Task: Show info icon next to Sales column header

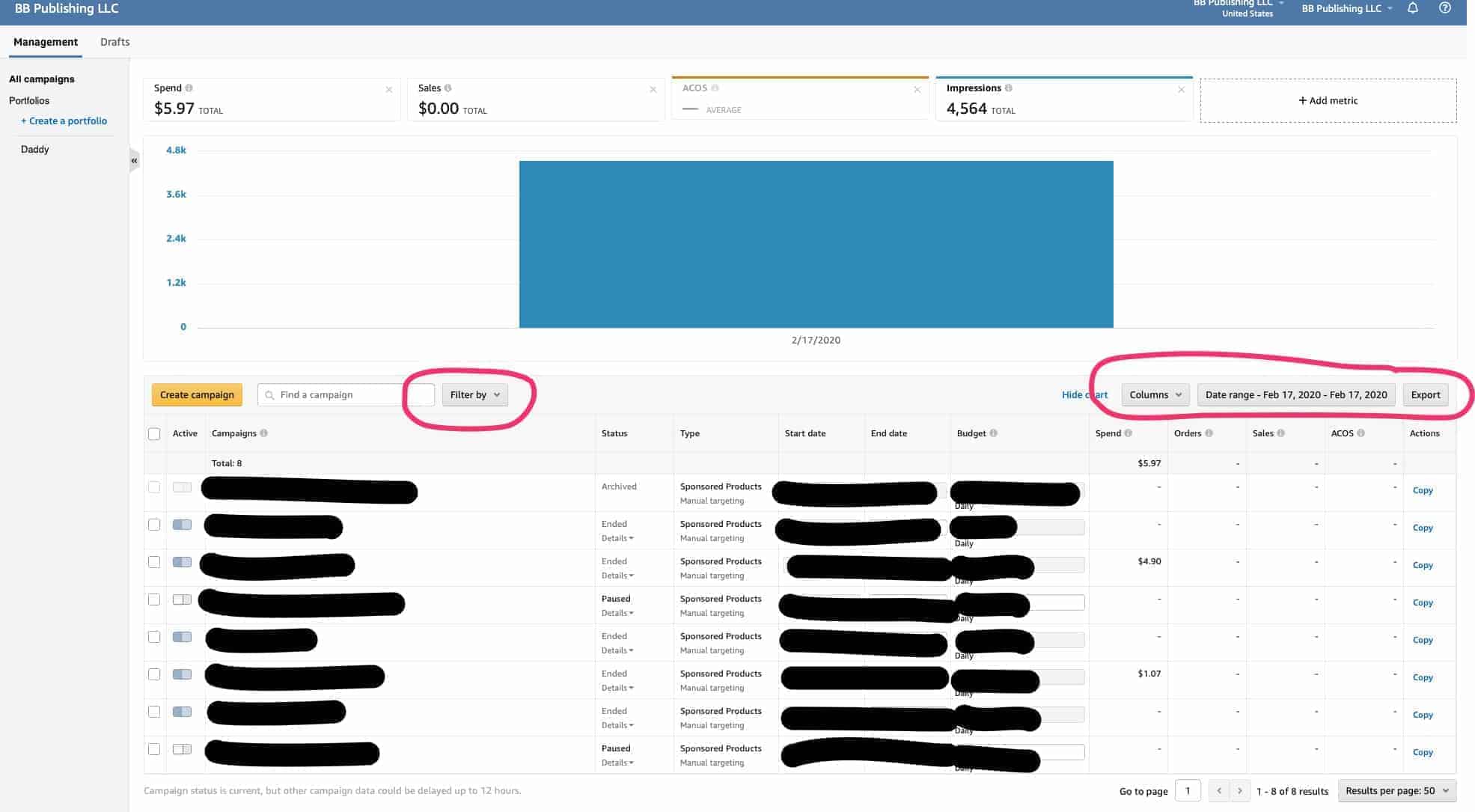Action: (1281, 433)
